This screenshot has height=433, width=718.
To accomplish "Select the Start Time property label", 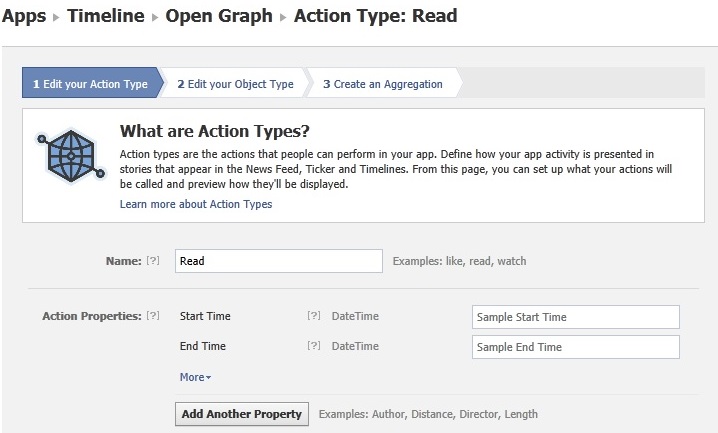I will coord(205,316).
